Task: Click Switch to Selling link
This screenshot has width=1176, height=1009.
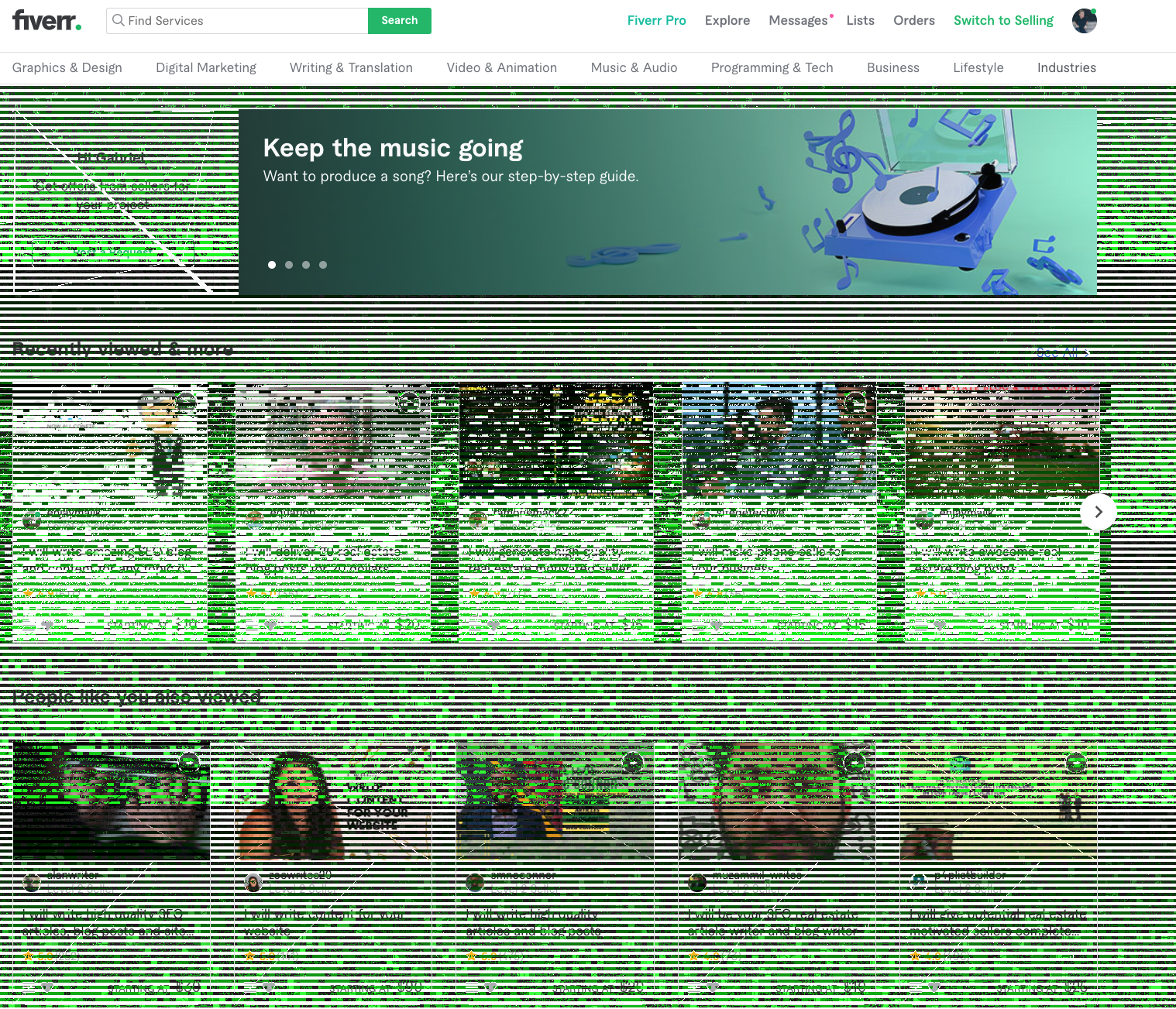Action: [x=1003, y=21]
